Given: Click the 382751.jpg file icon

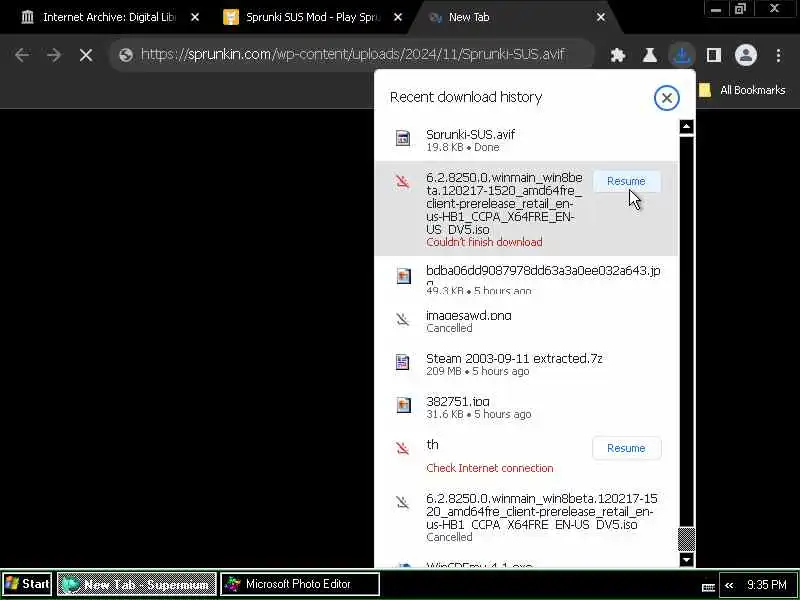Looking at the screenshot, I should 403,405.
